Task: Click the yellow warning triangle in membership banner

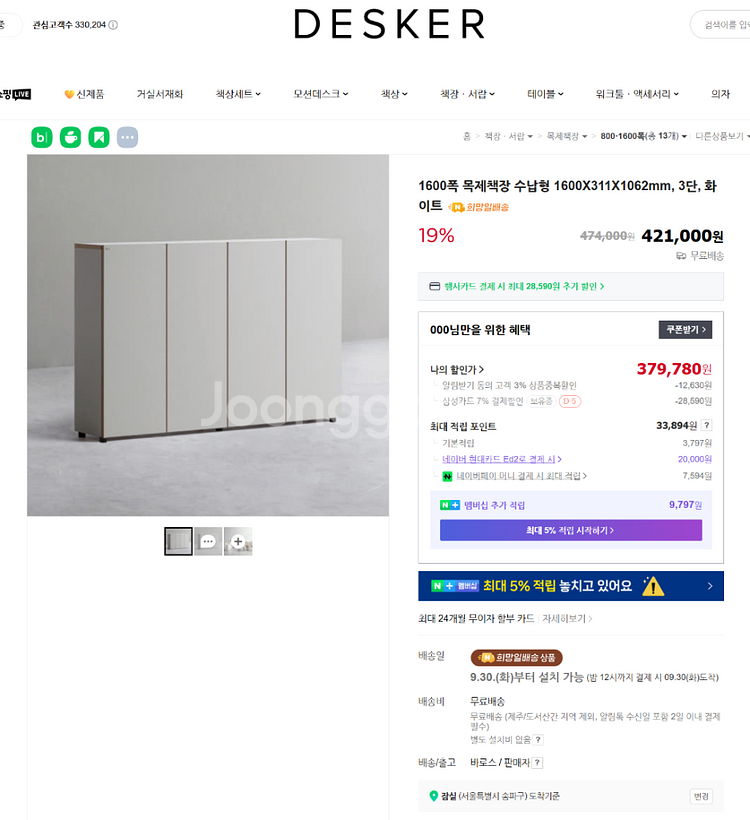Action: tap(652, 586)
